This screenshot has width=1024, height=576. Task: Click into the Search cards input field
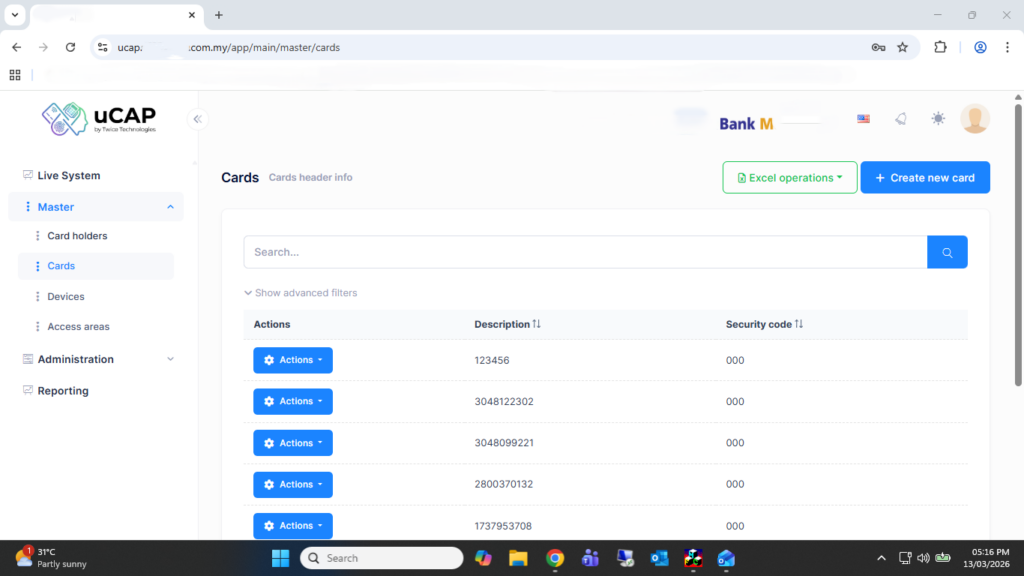coord(585,252)
